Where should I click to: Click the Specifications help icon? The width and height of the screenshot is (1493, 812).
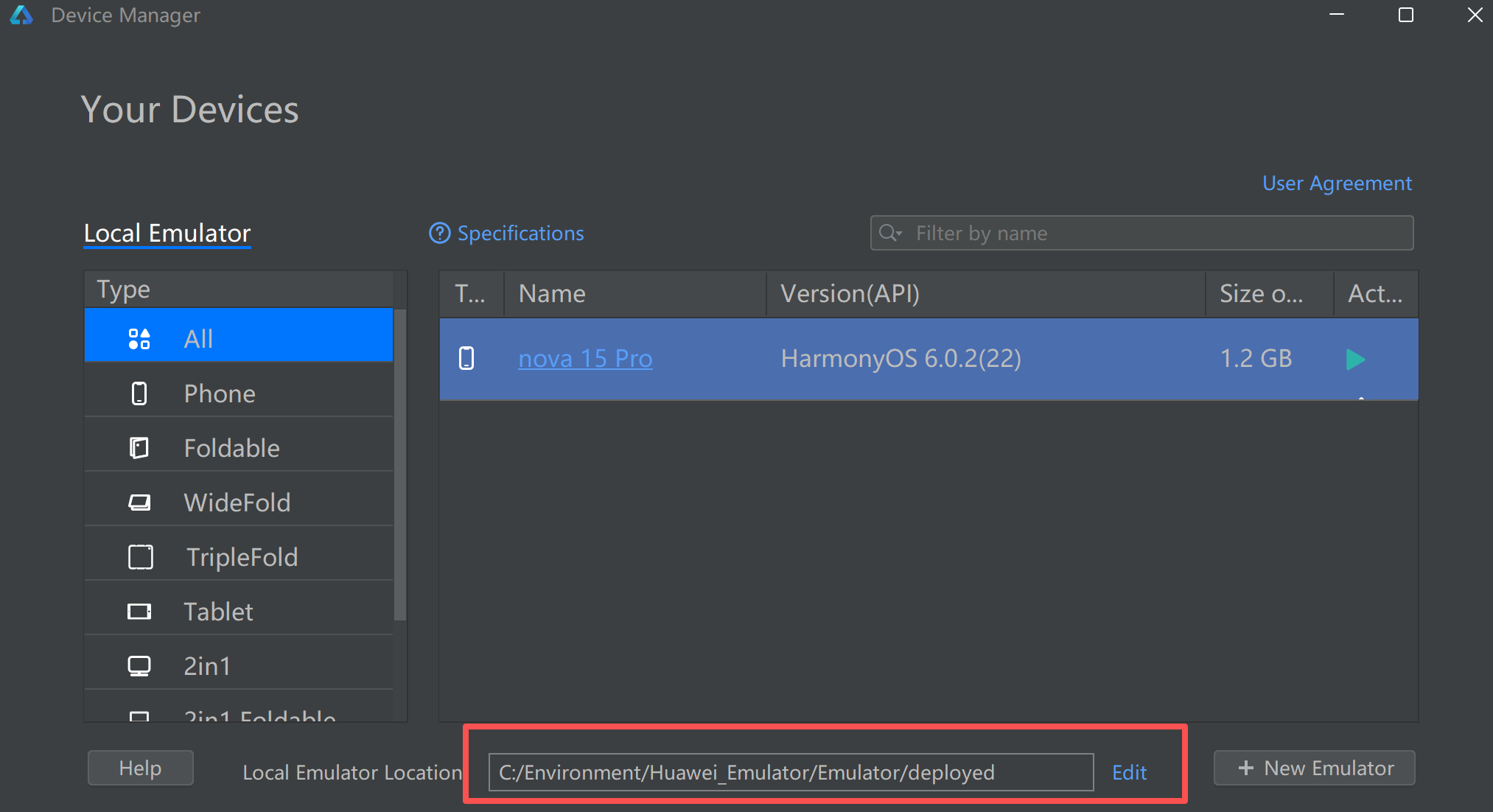439,234
